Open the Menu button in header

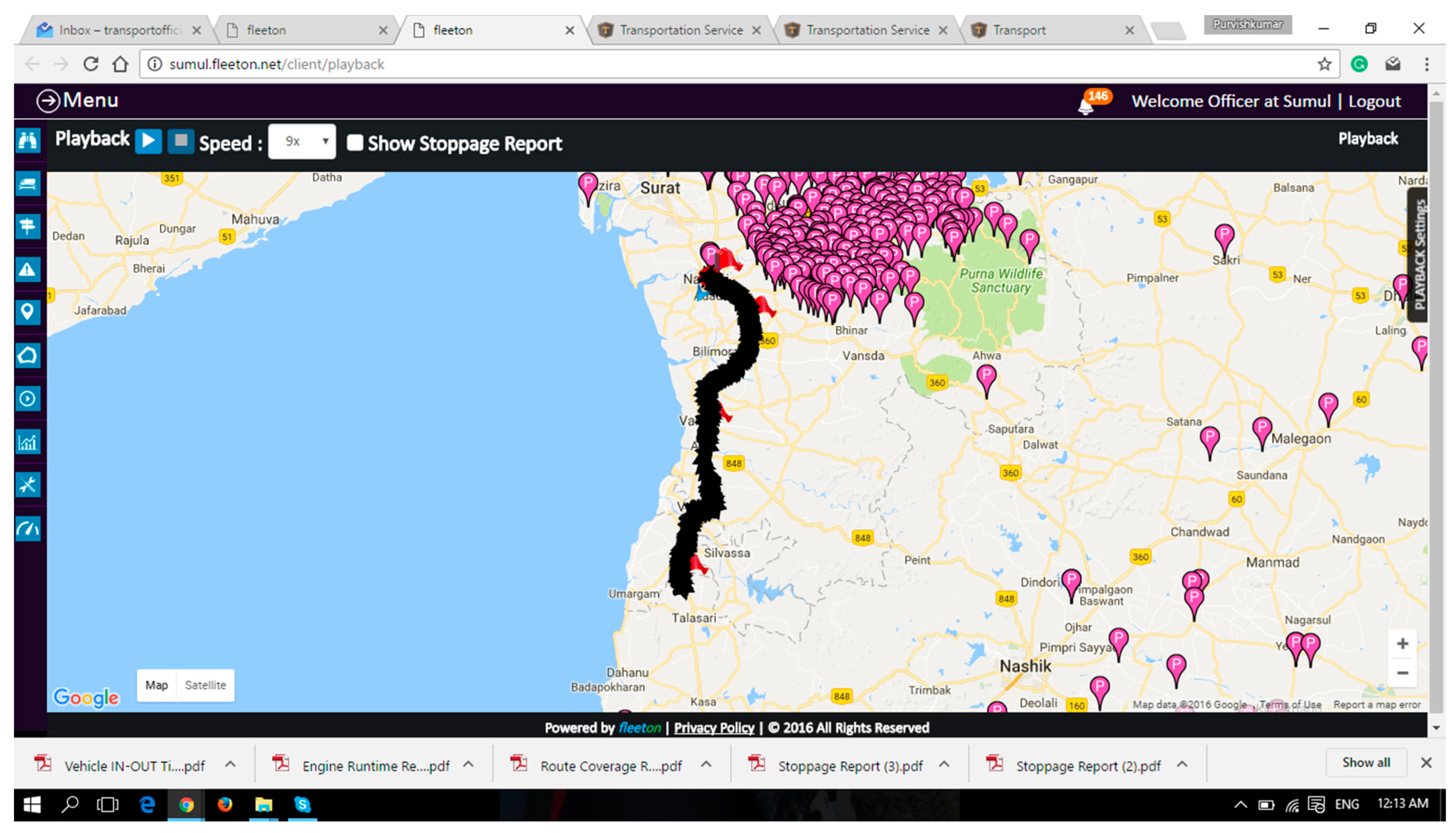click(77, 101)
